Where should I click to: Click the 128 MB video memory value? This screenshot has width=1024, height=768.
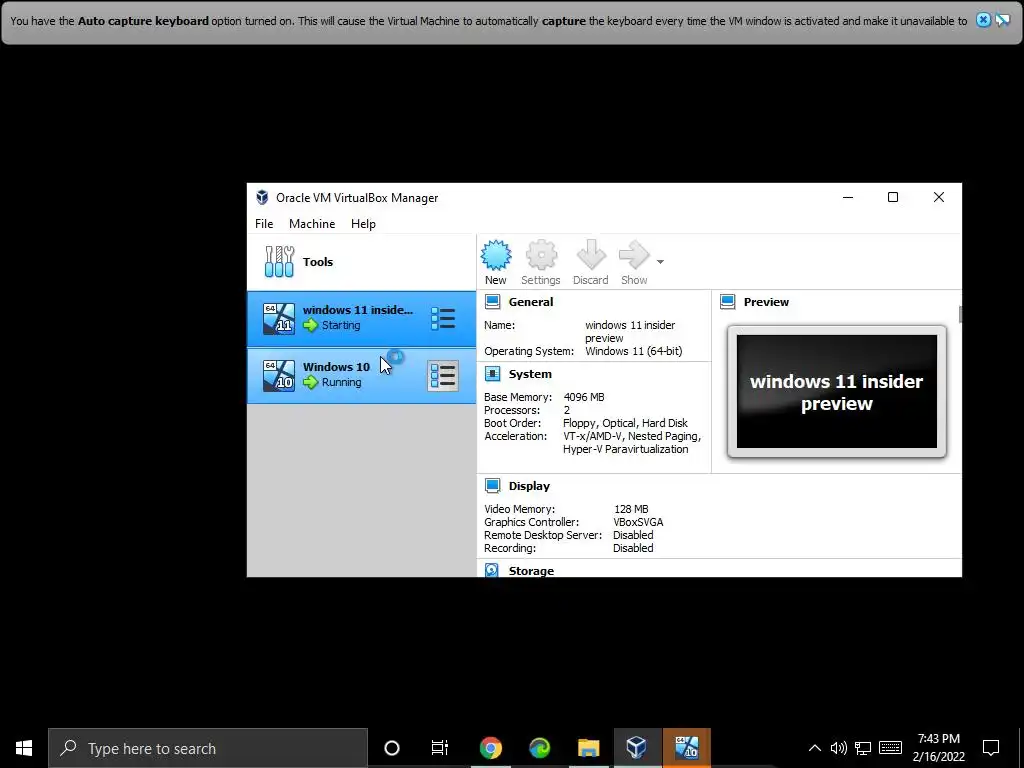(631, 509)
